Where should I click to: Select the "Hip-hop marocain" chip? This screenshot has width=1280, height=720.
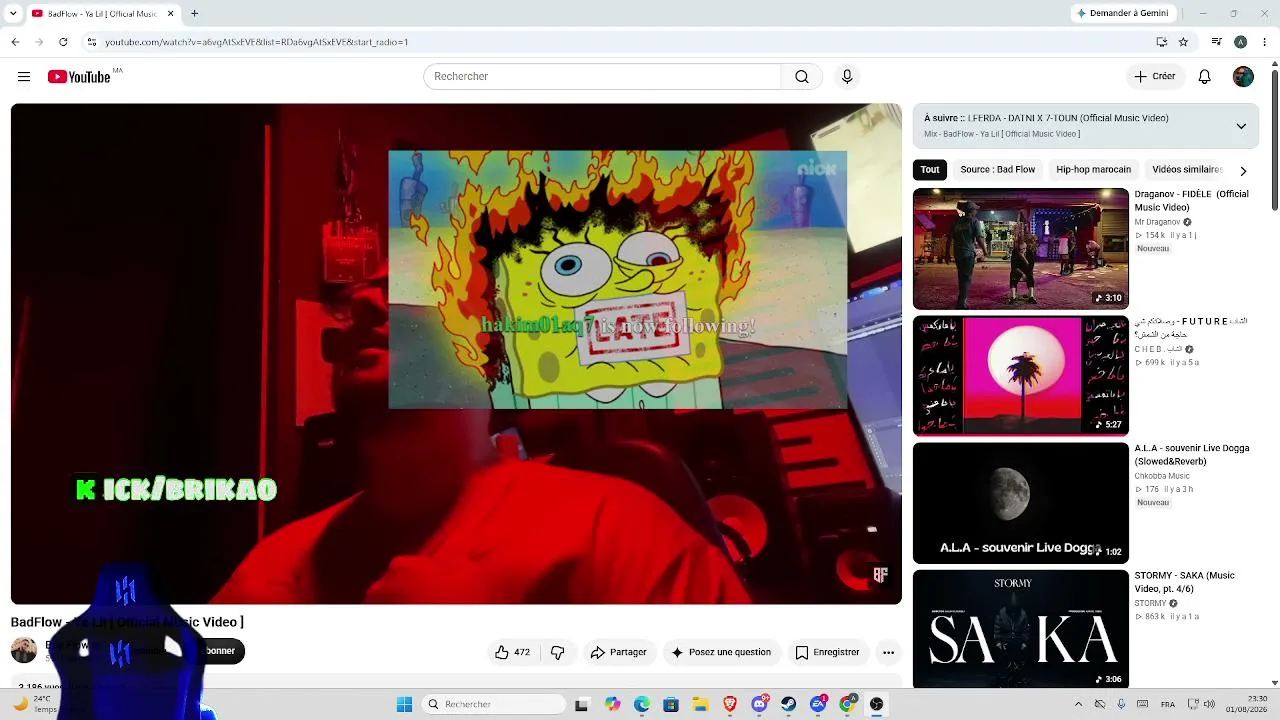1094,170
